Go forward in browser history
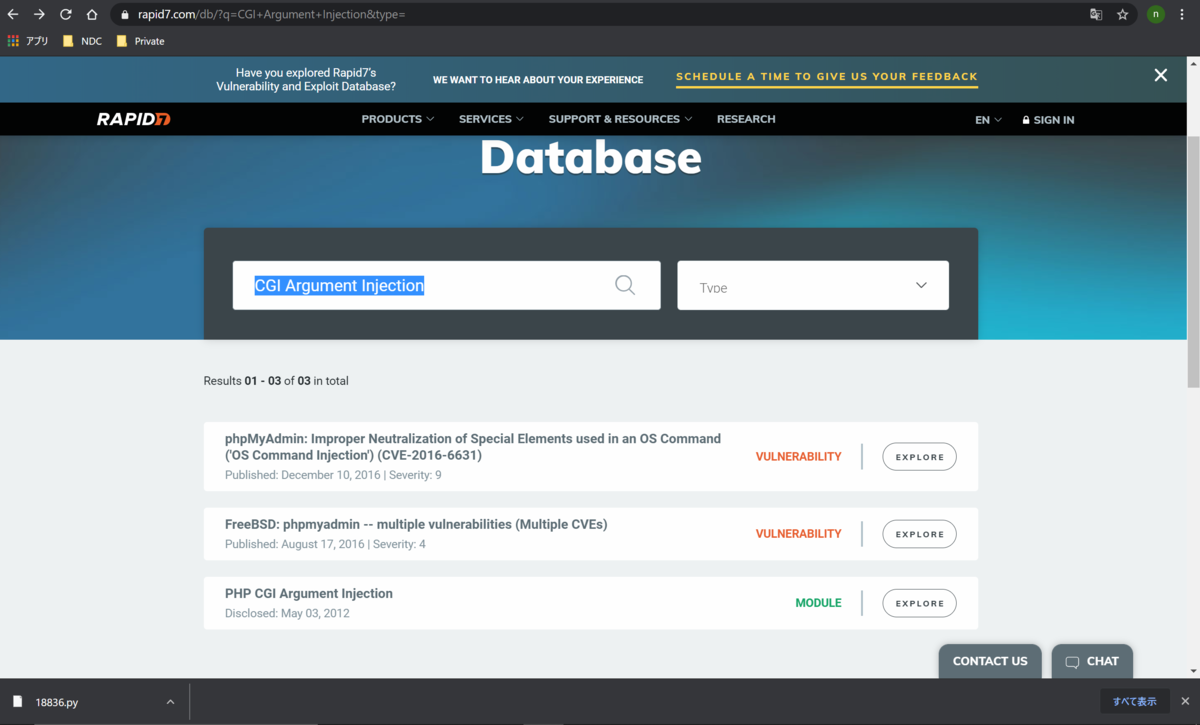The height and width of the screenshot is (725, 1200). click(x=39, y=15)
